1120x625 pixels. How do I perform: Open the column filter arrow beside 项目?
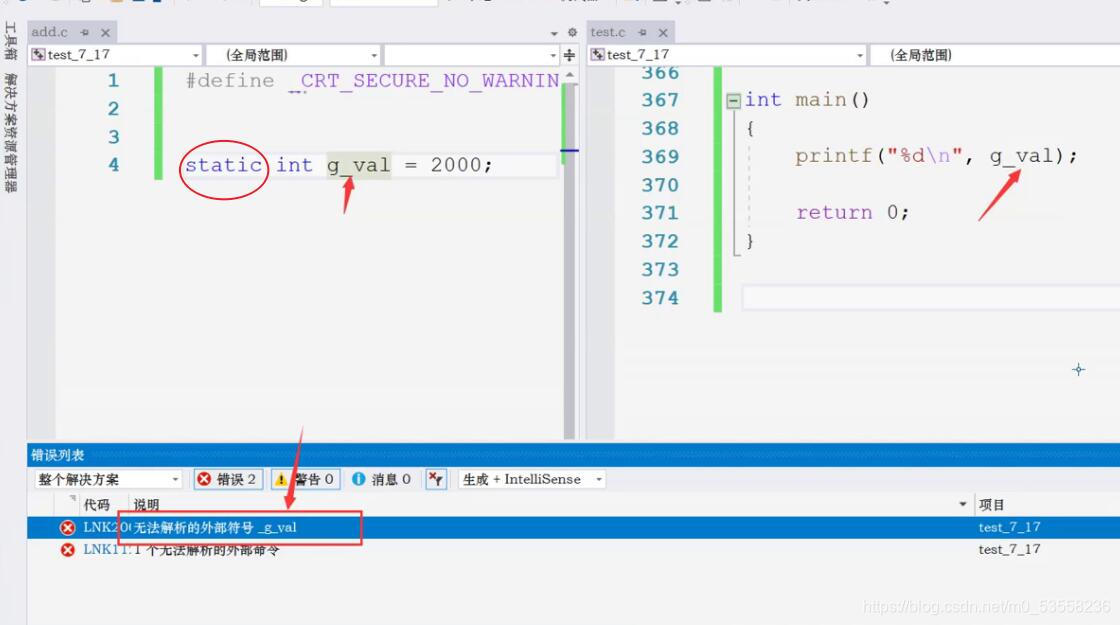click(963, 505)
